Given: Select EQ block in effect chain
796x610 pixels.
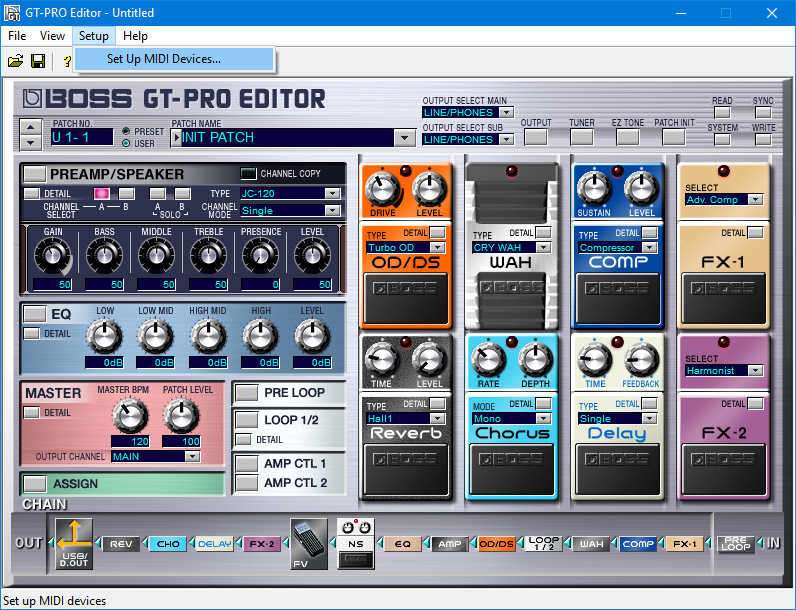Looking at the screenshot, I should click(x=403, y=544).
